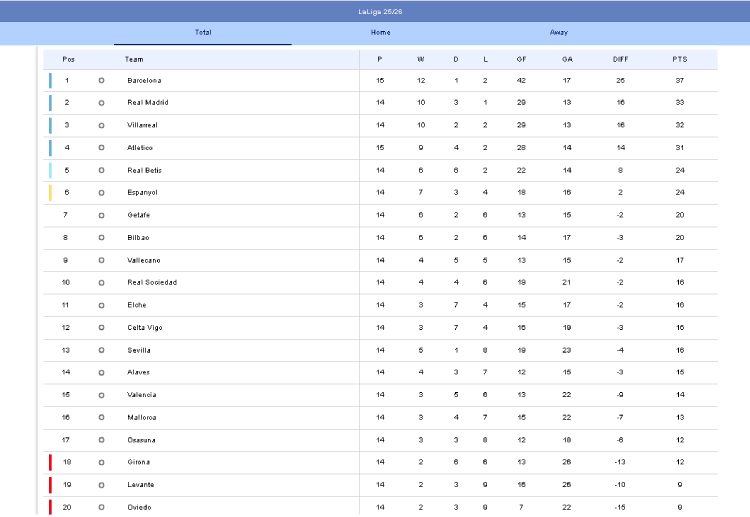
Task: Click the Getafe crest icon
Action: [101, 215]
